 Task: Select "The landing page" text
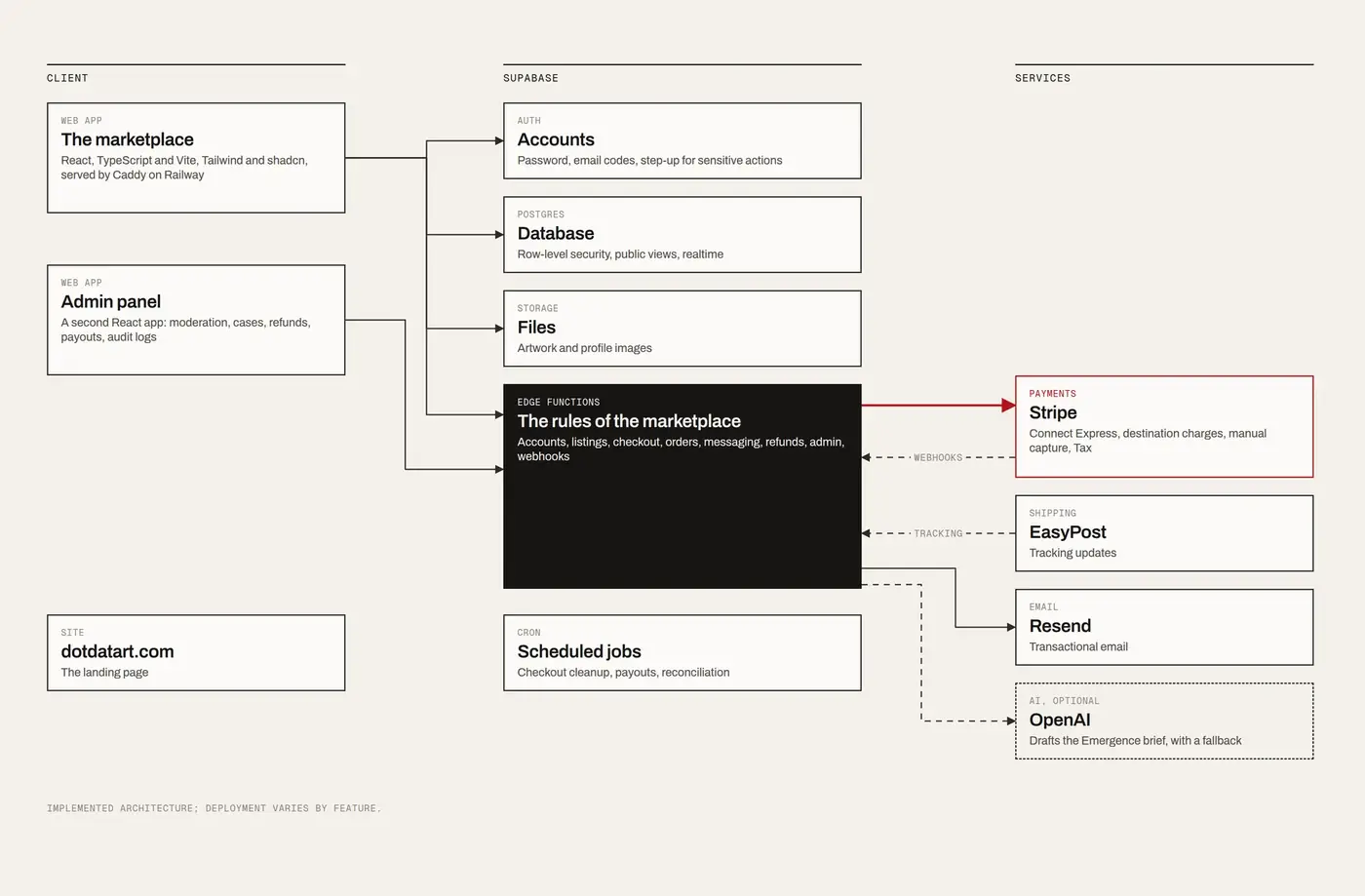104,673
